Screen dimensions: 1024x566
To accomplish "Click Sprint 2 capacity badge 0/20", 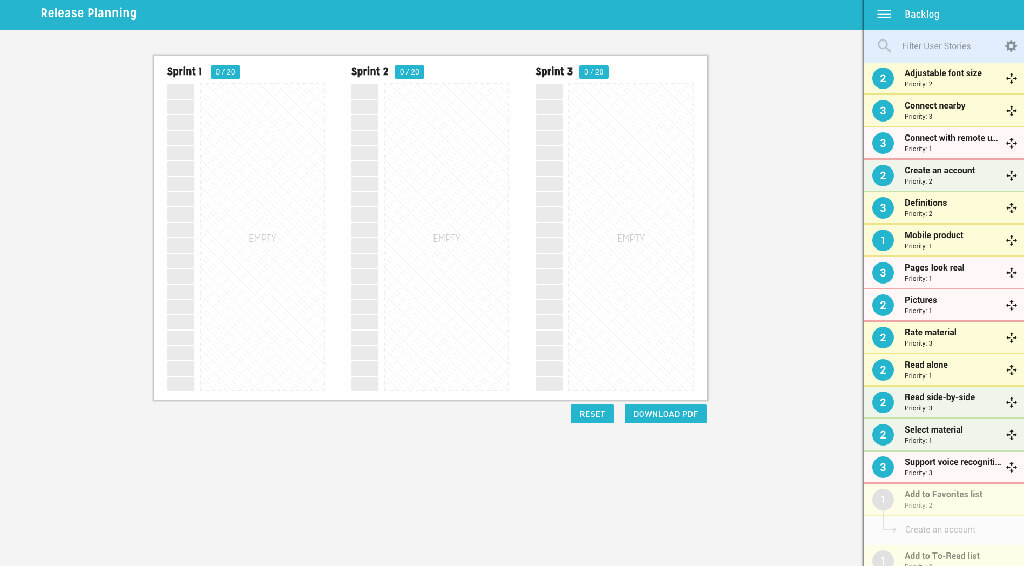I will pyautogui.click(x=409, y=72).
